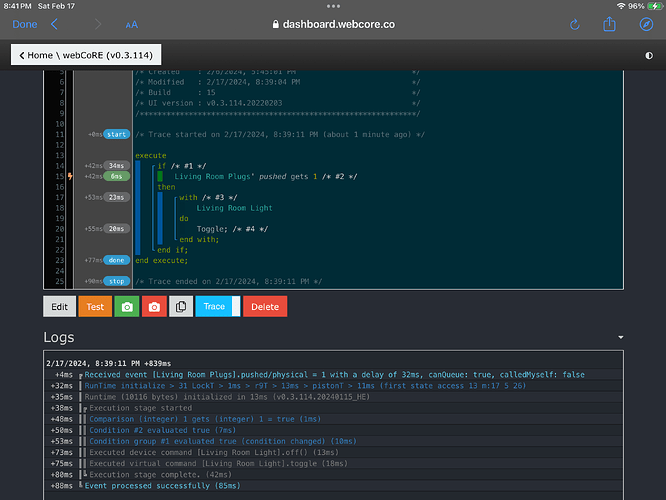Click 'Living Room Plugs' pushed condition line

tap(265, 176)
